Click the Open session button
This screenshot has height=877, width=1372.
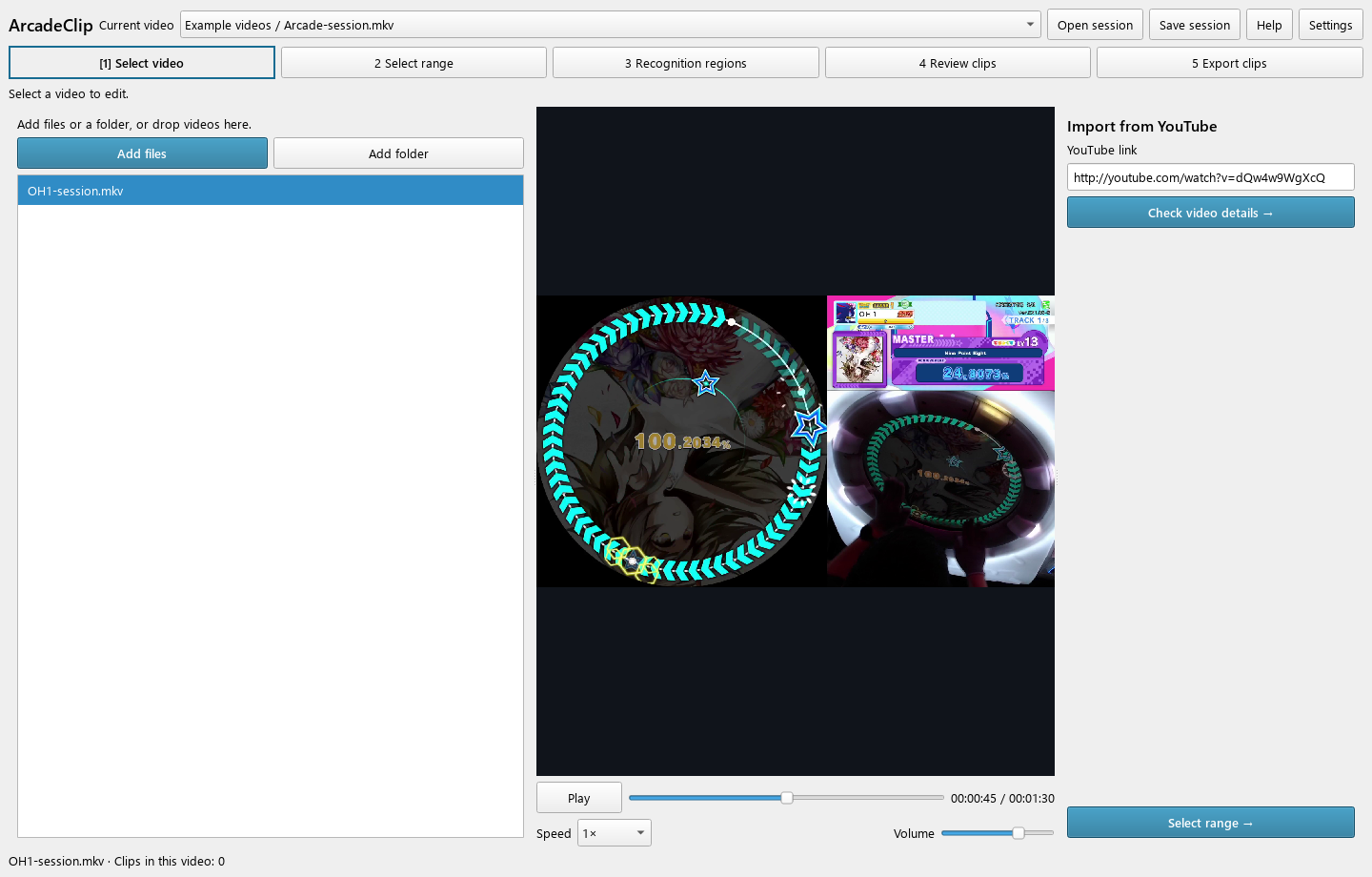pos(1095,25)
